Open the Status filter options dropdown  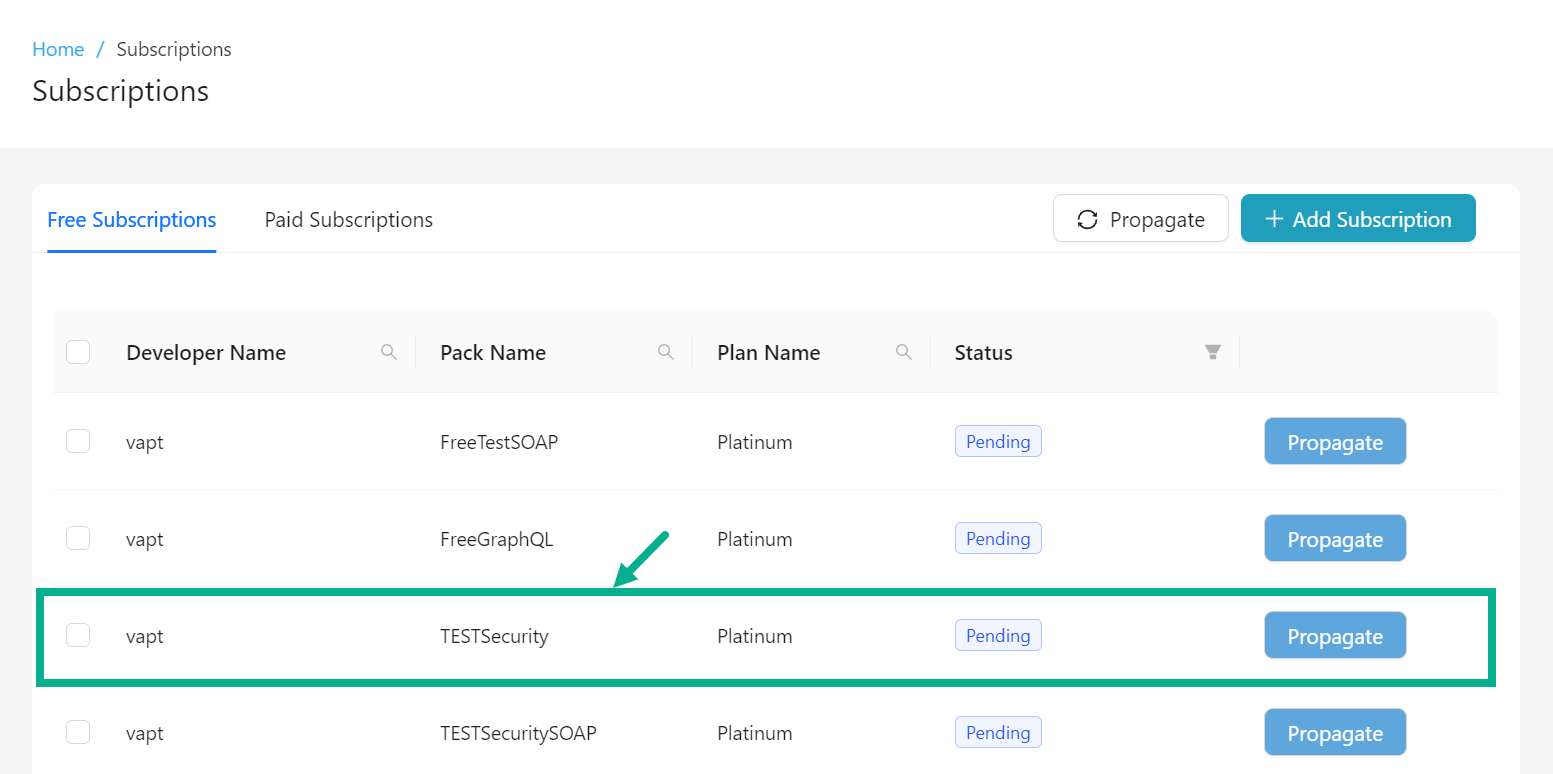coord(1213,352)
